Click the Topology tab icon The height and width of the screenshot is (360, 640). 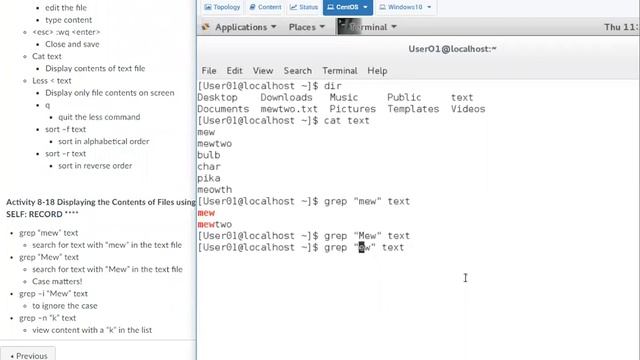click(208, 7)
